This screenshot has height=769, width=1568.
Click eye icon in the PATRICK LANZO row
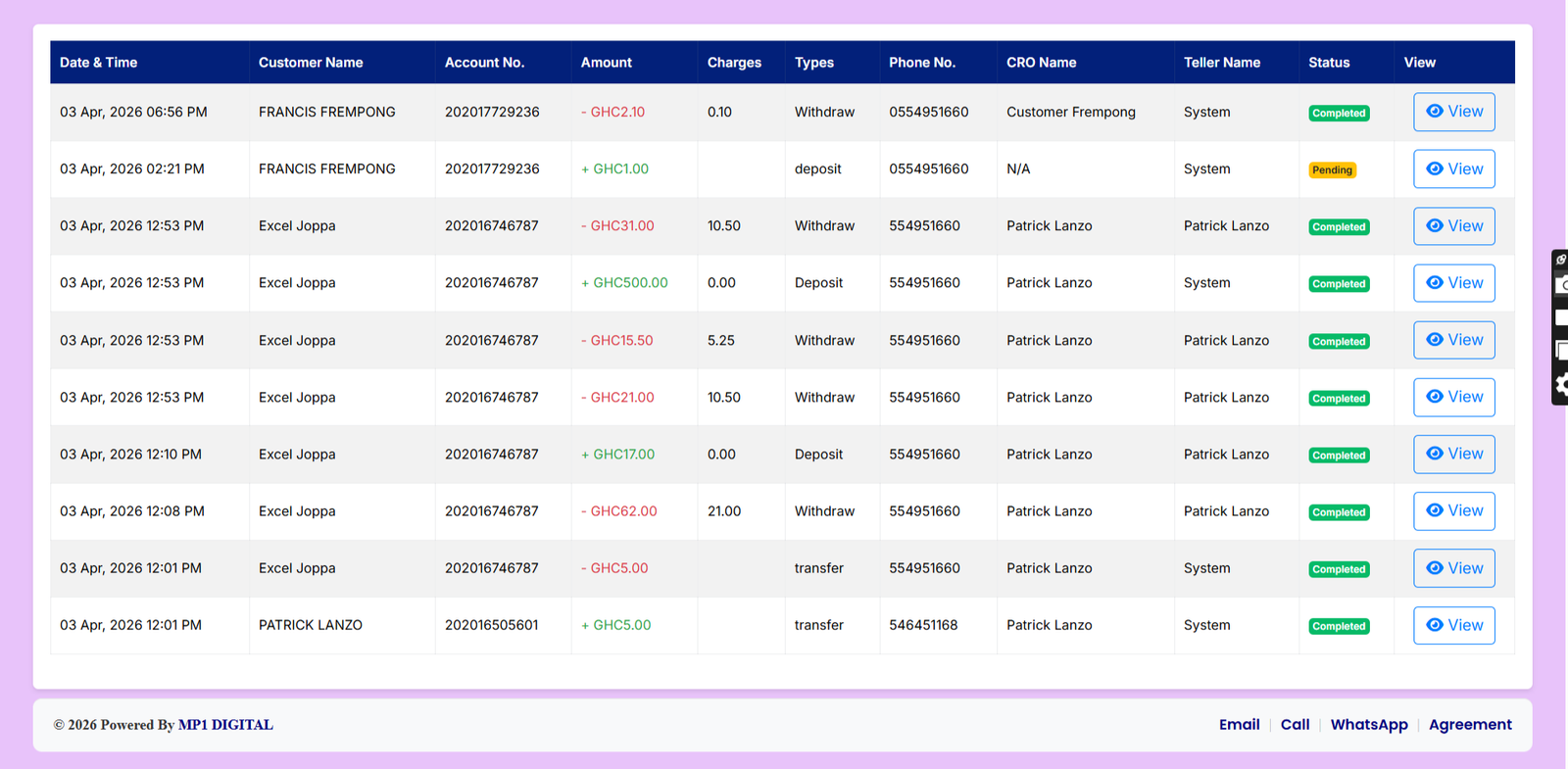[x=1434, y=625]
